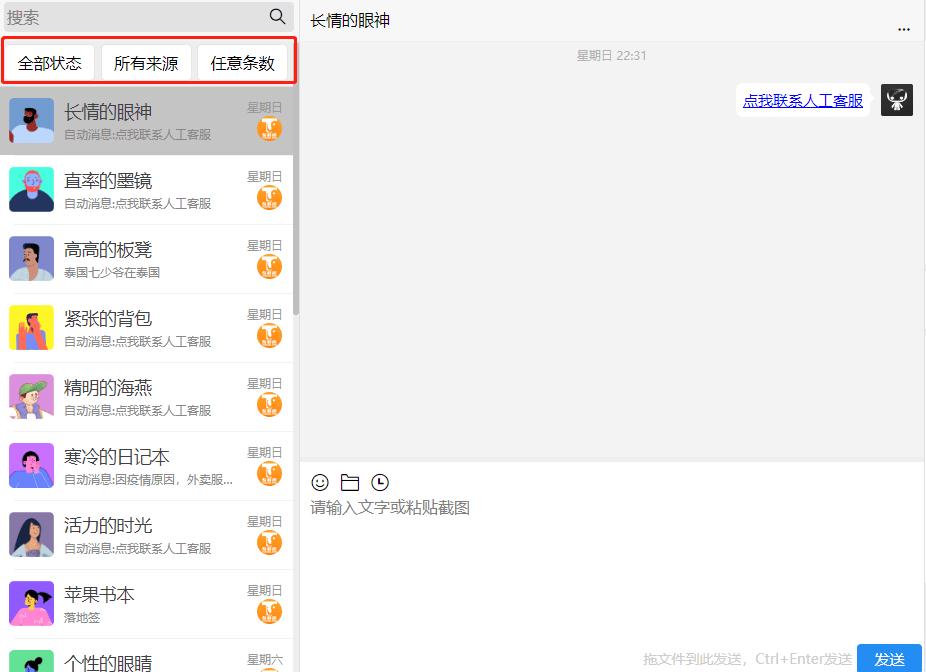Click the robot avatar next to the auto message
Viewport: 926px width, 672px height.
click(x=897, y=99)
